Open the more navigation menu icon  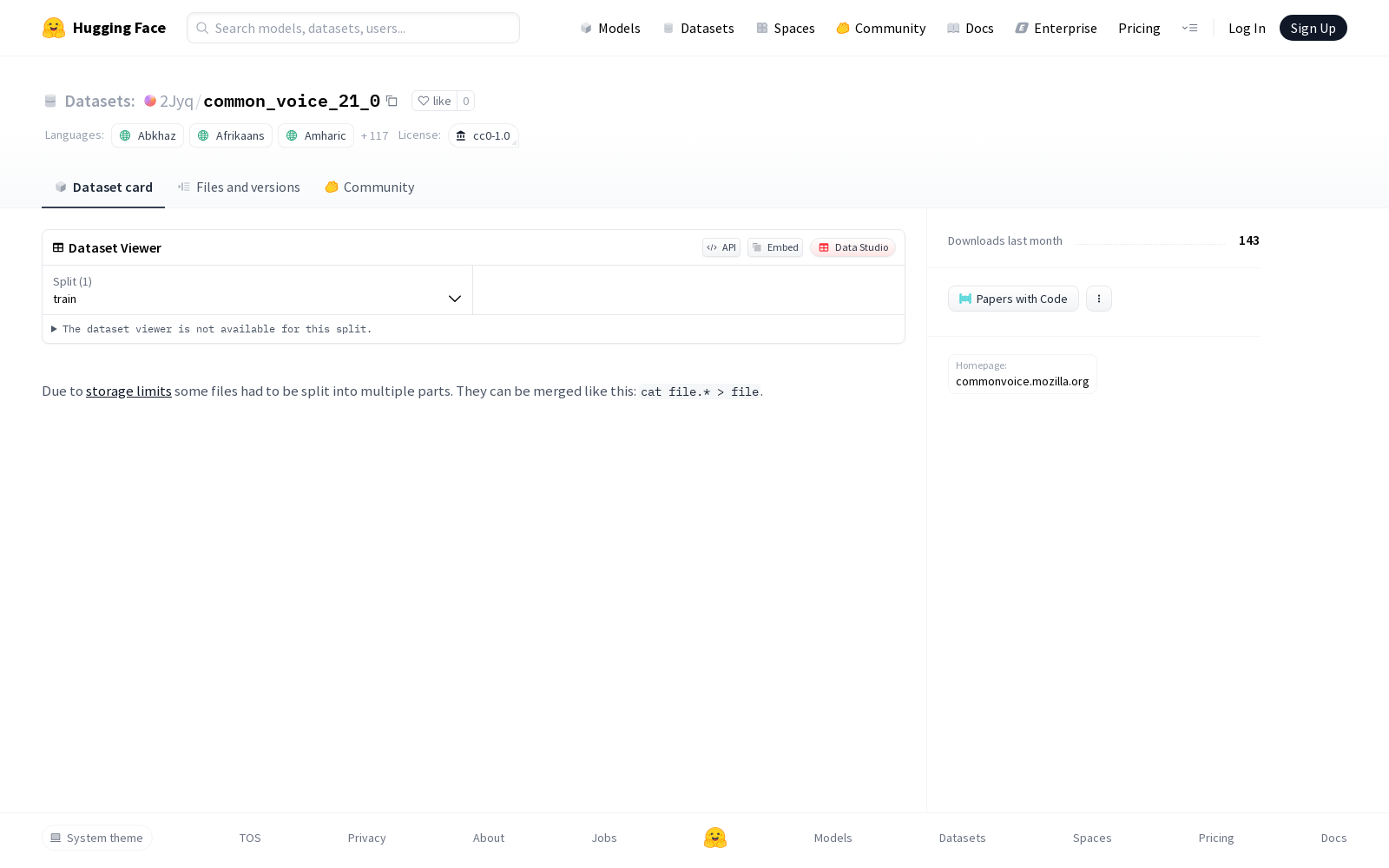1189,28
